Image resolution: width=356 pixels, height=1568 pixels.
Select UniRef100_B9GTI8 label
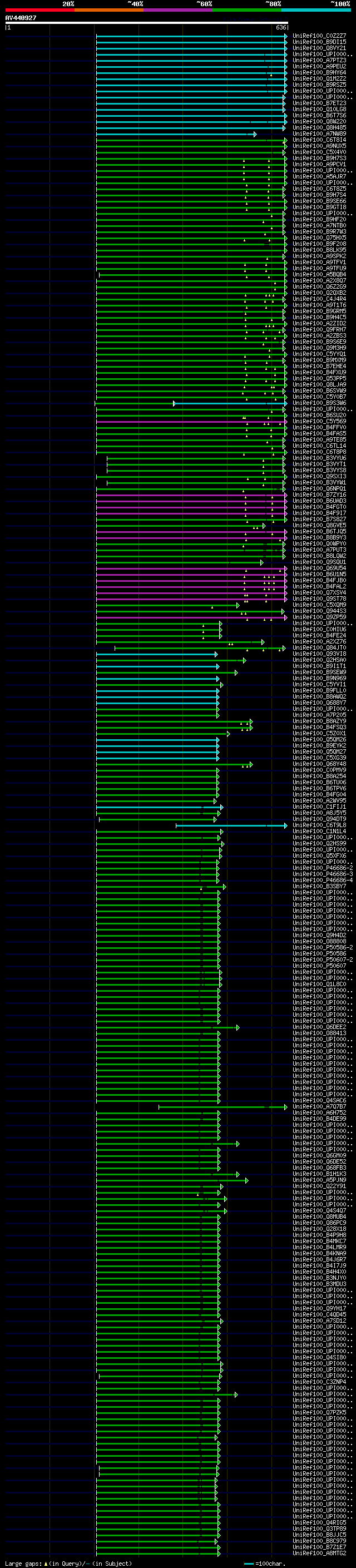pyautogui.click(x=319, y=207)
